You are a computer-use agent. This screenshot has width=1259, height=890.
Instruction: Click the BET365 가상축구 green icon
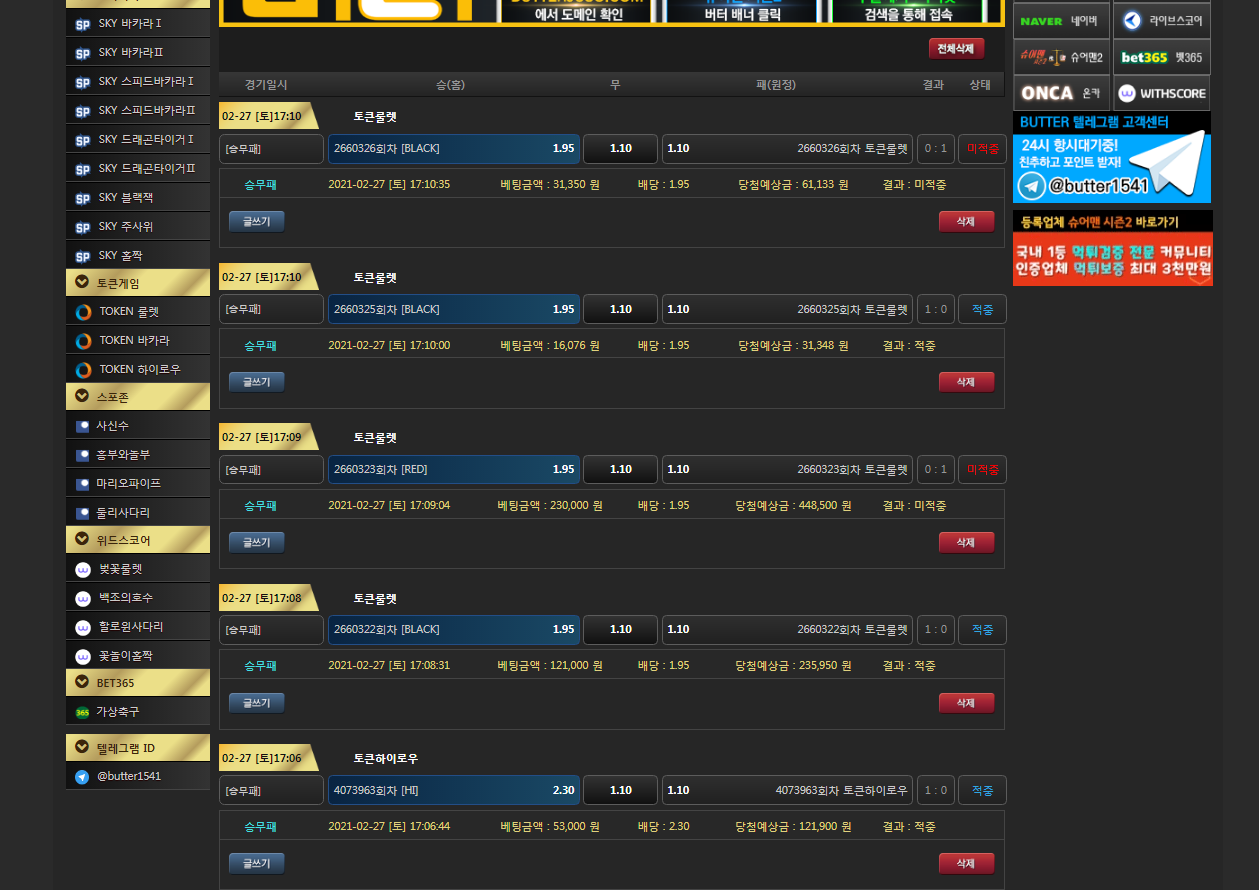click(82, 712)
